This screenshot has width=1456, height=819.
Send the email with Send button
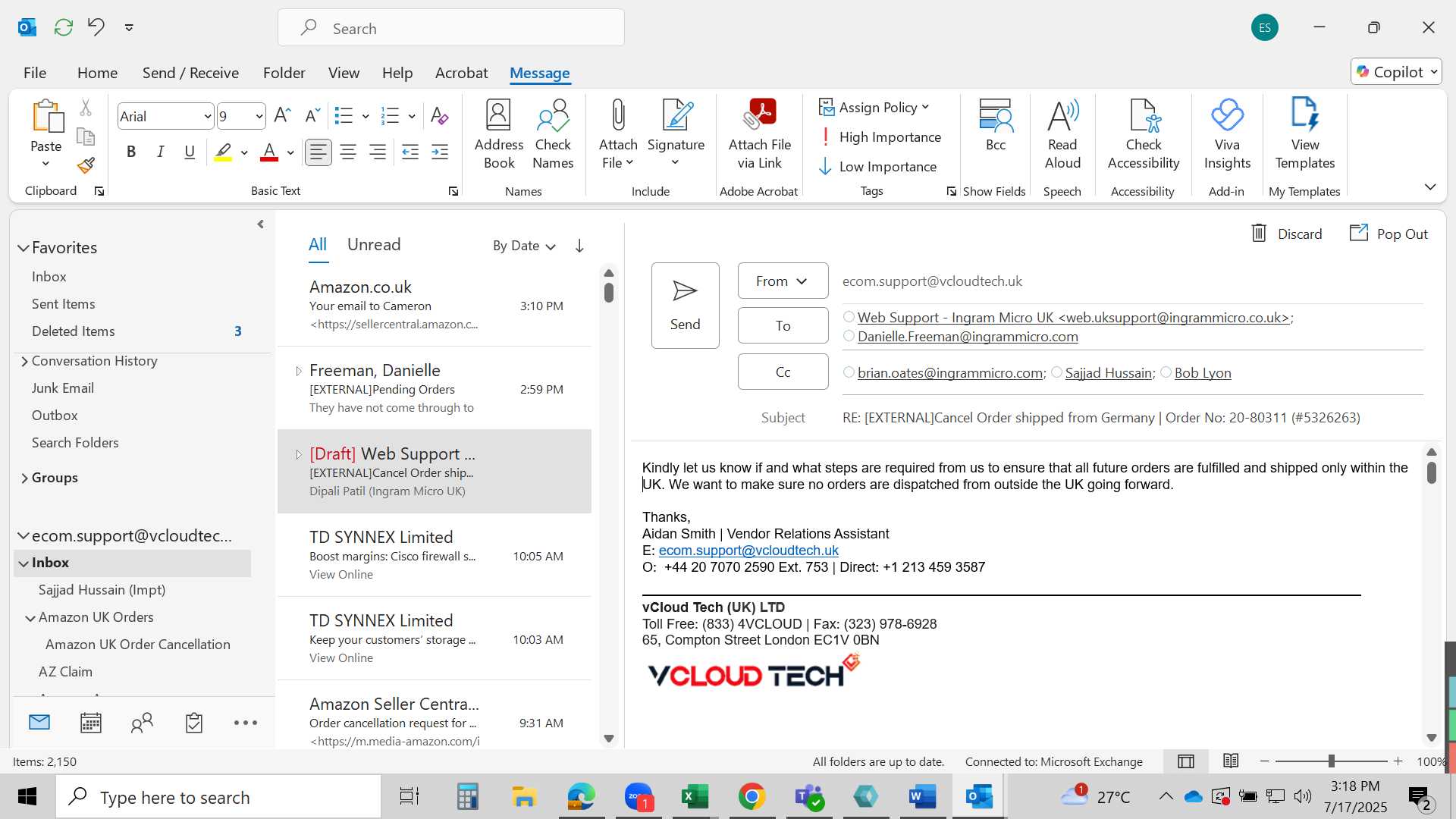685,306
